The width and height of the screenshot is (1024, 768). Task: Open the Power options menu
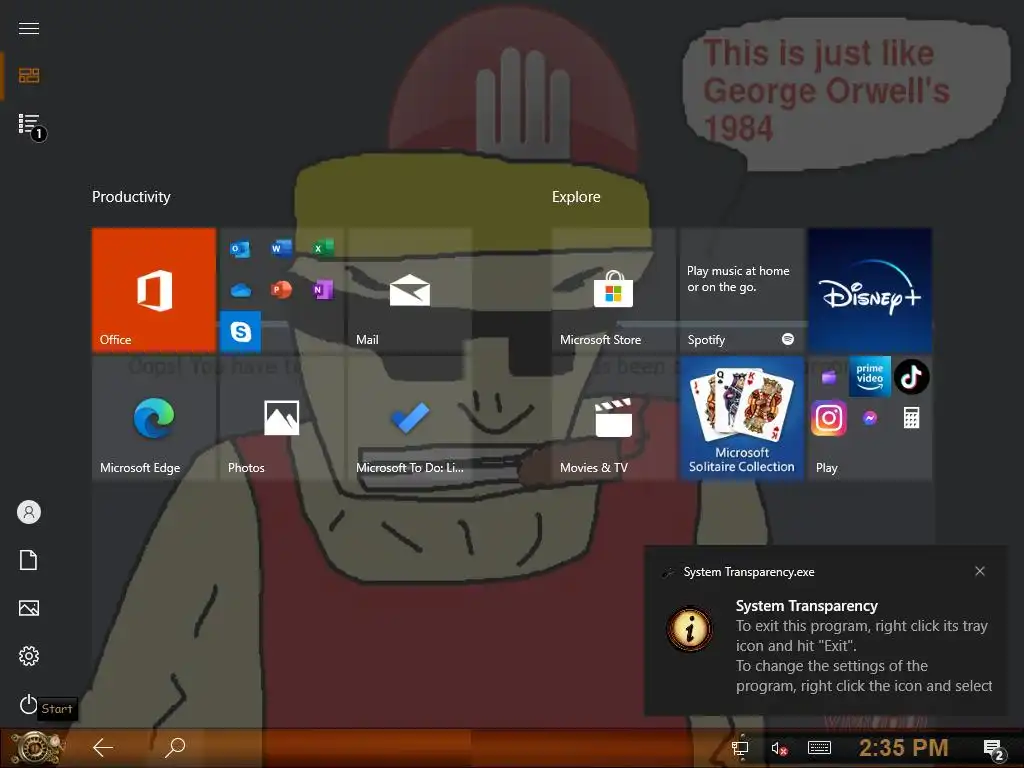point(29,704)
